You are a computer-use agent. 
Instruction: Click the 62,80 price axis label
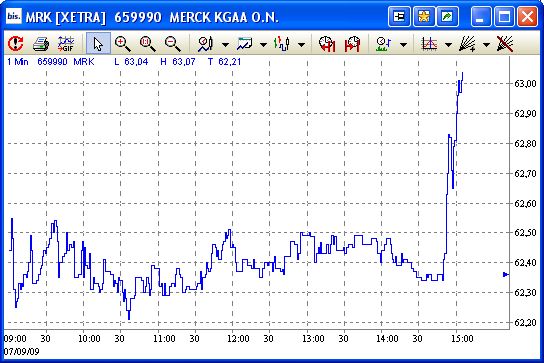coord(525,143)
